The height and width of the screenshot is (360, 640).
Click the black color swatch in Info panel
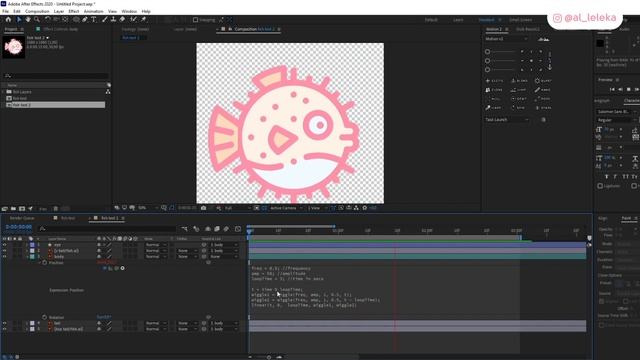(600, 43)
